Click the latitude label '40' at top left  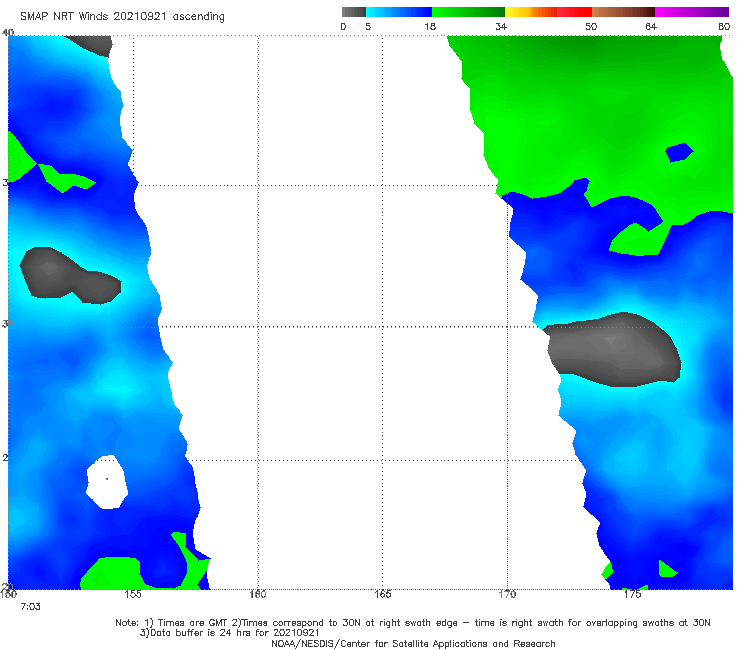[x=8, y=32]
